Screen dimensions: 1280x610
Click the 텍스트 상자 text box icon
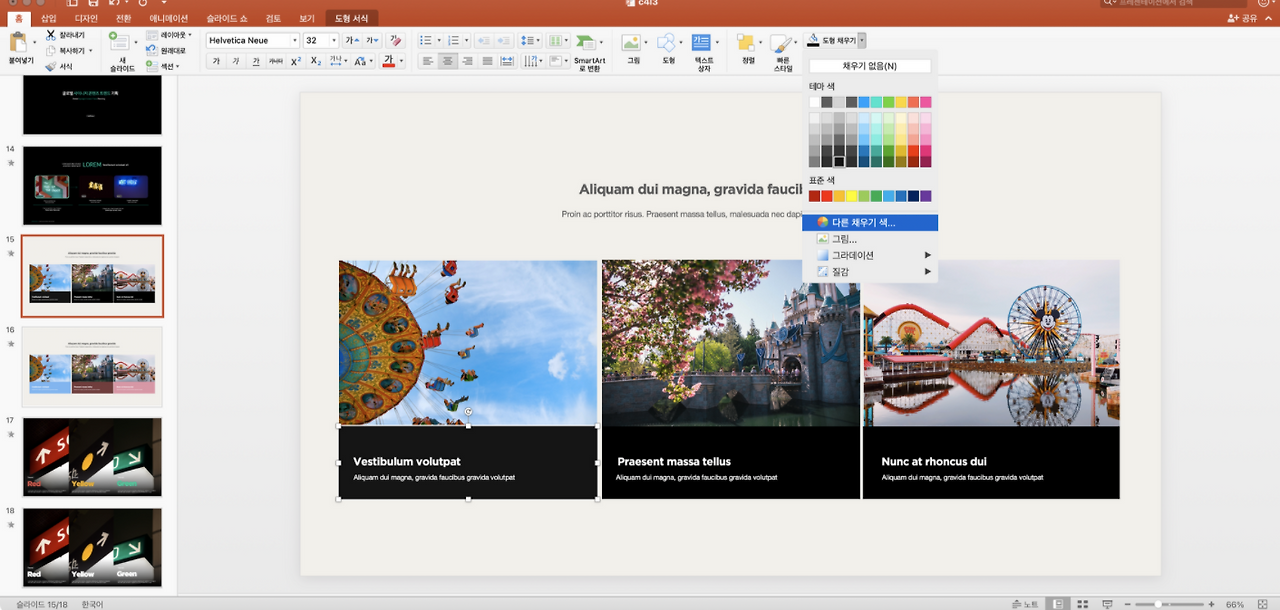pos(702,42)
